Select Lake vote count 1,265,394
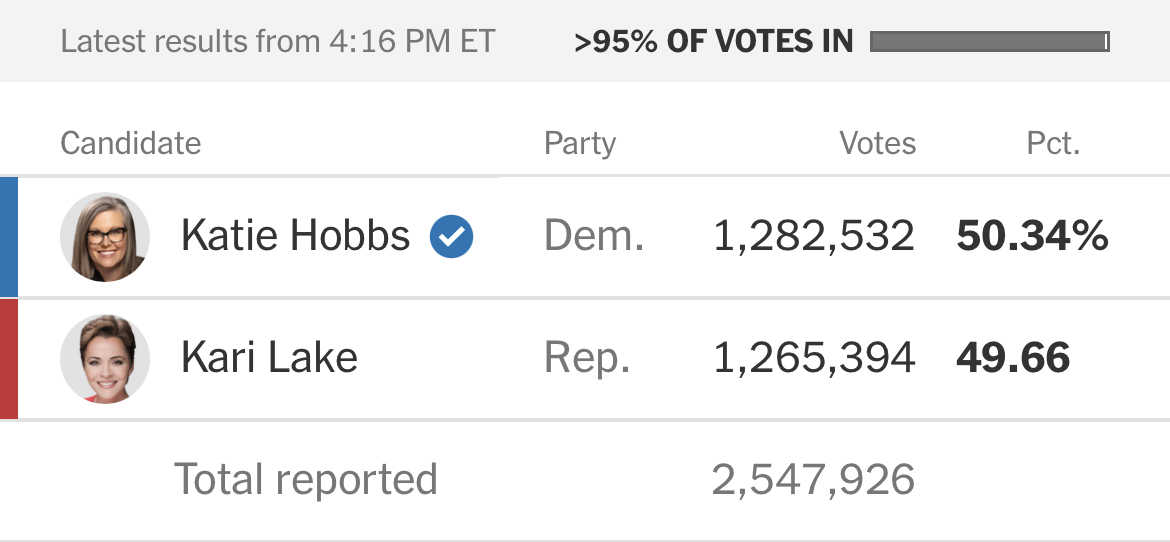The image size is (1170, 542). pos(814,358)
